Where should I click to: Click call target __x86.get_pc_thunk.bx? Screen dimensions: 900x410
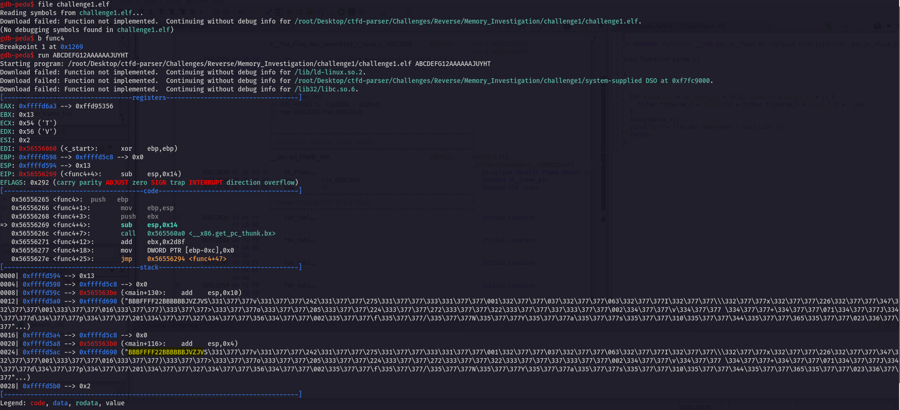pos(232,233)
